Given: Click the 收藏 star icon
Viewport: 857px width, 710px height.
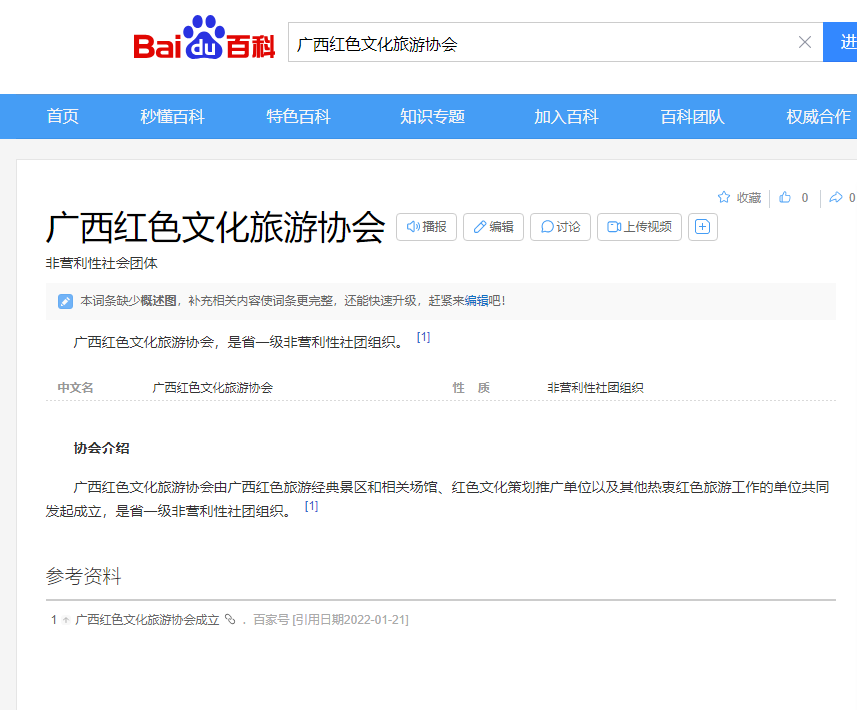Looking at the screenshot, I should pyautogui.click(x=724, y=198).
